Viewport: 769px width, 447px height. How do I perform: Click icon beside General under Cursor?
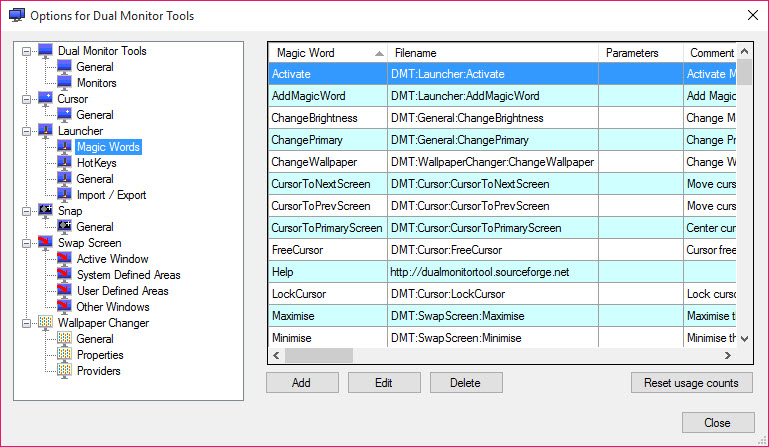[64, 115]
